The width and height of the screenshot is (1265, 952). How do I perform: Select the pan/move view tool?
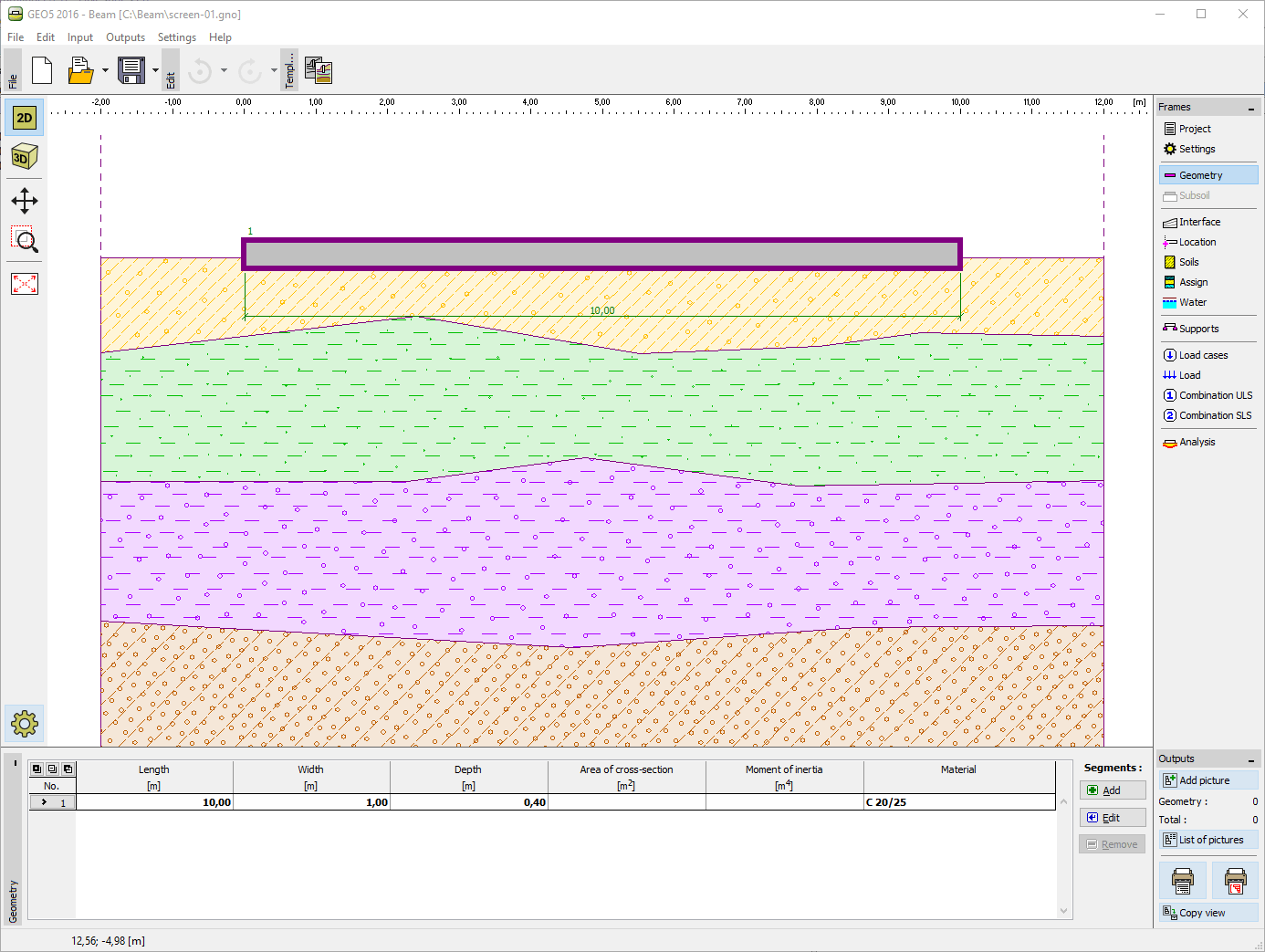pos(25,201)
